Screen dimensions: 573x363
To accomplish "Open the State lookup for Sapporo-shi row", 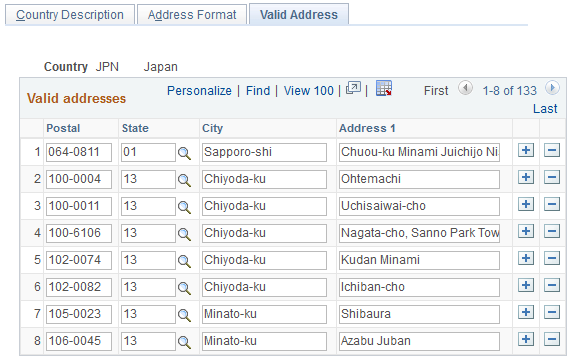I will pyautogui.click(x=184, y=153).
